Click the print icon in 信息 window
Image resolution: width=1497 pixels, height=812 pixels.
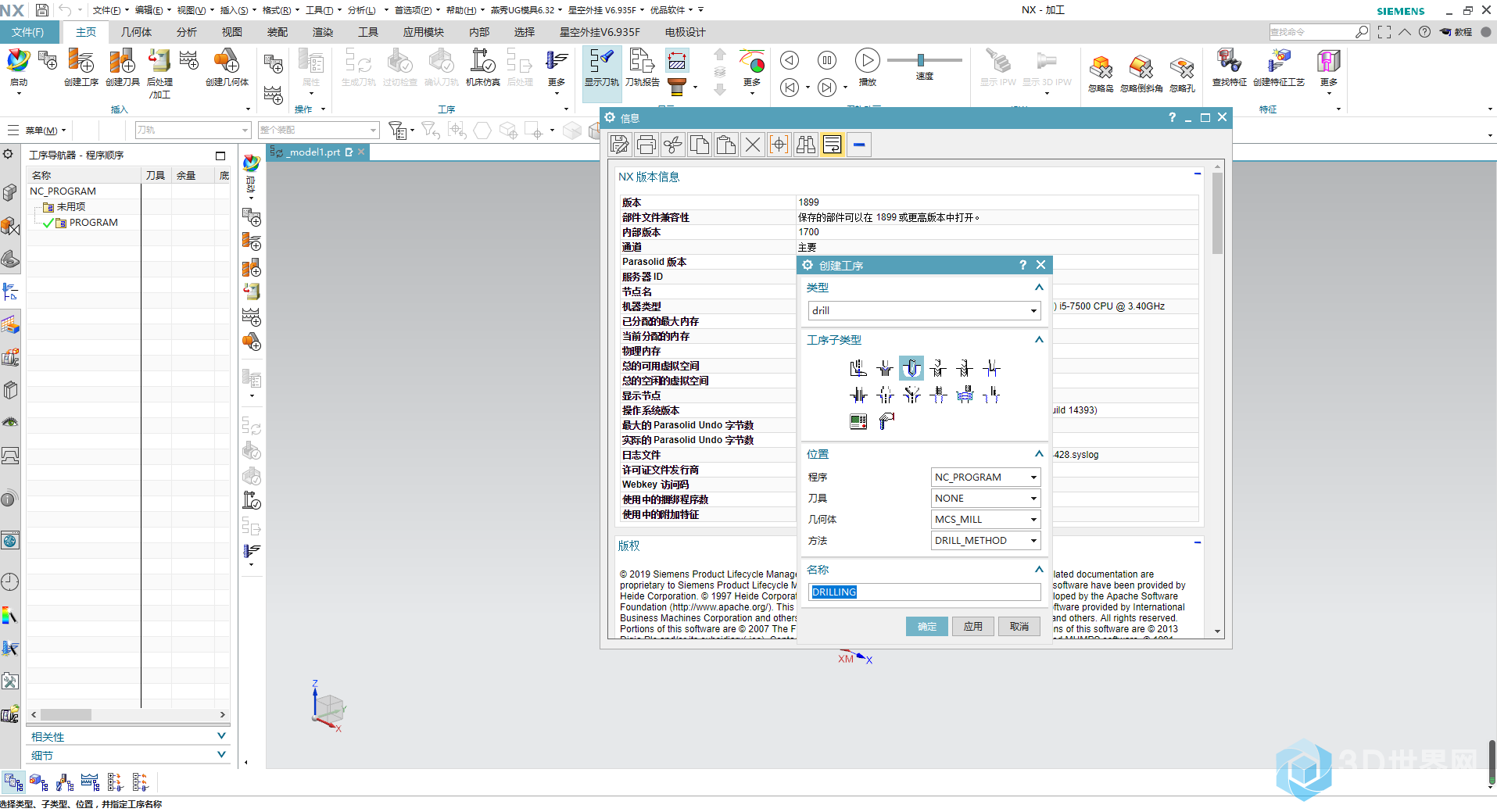click(646, 145)
